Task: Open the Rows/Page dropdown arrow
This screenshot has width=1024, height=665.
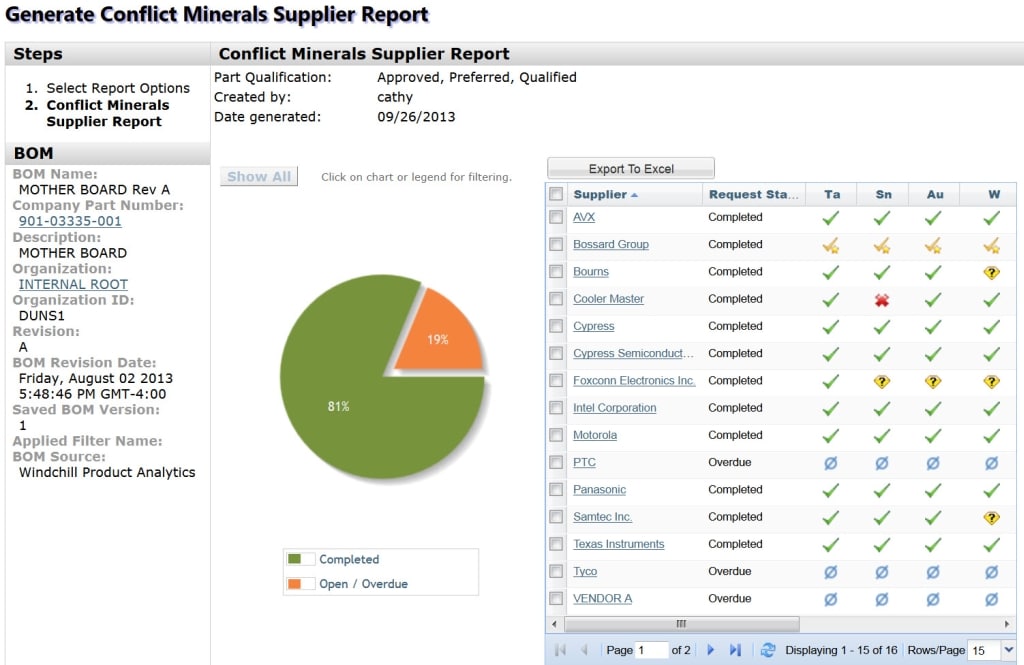Action: 1008,650
